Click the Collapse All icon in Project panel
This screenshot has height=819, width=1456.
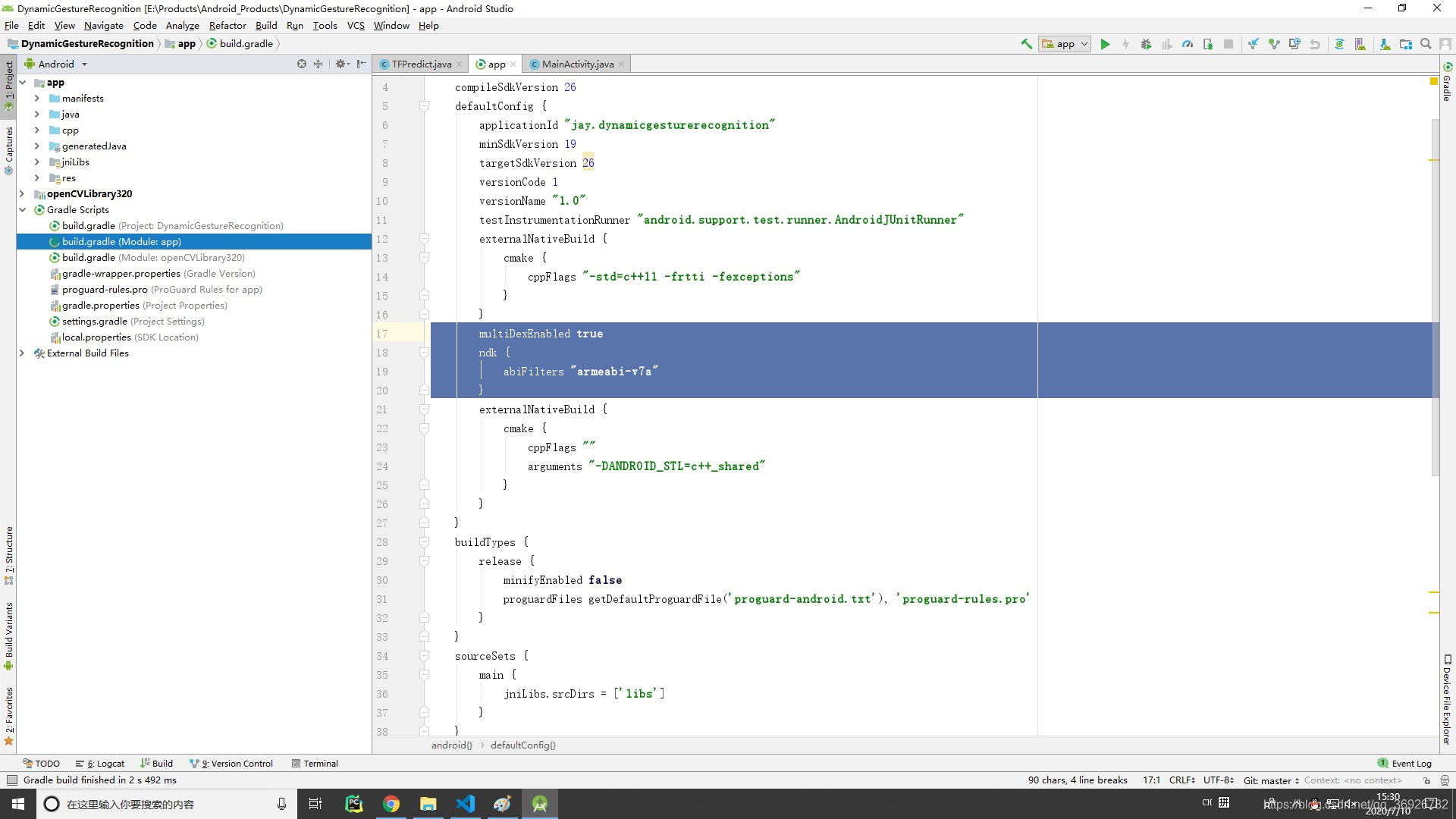pyautogui.click(x=318, y=64)
